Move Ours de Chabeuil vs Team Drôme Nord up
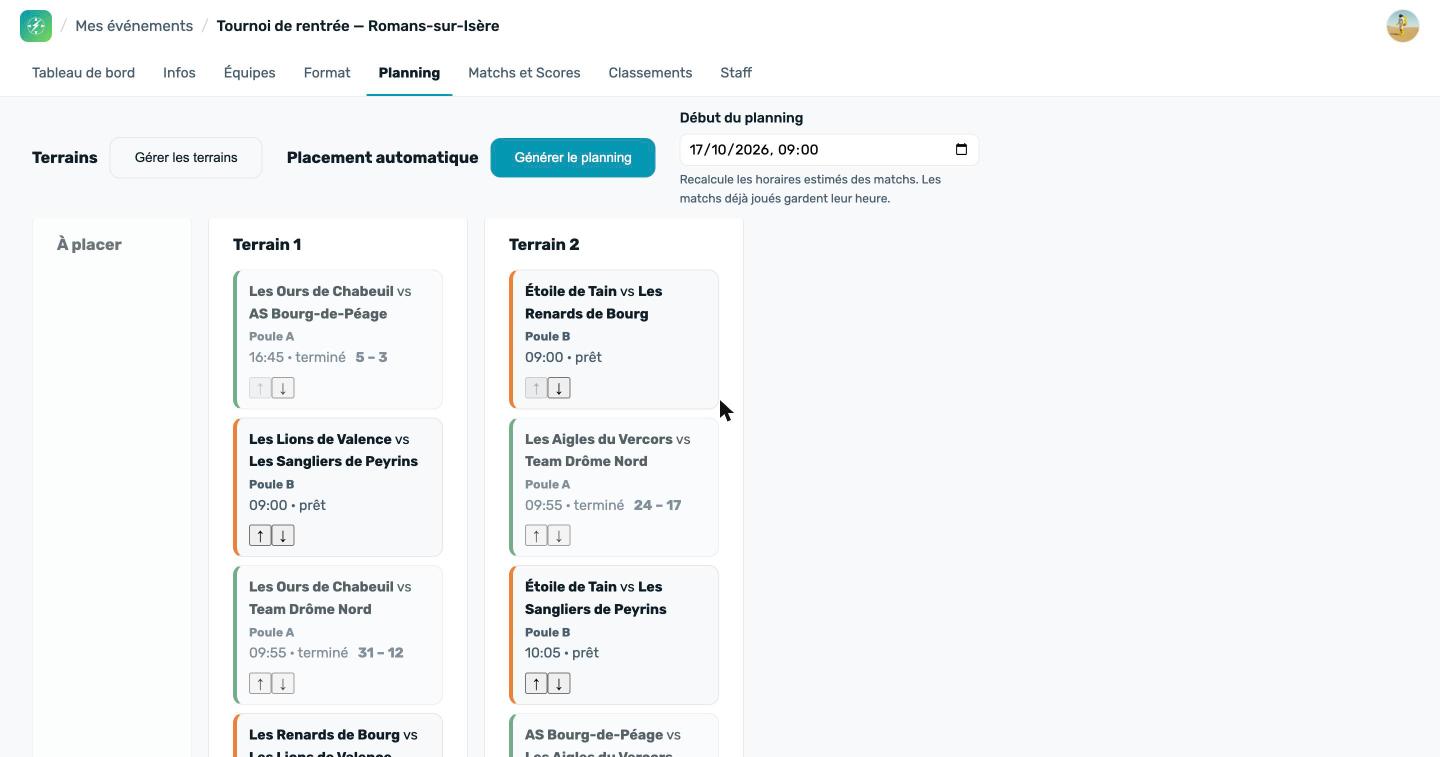Viewport: 1440px width, 757px height. click(x=260, y=684)
